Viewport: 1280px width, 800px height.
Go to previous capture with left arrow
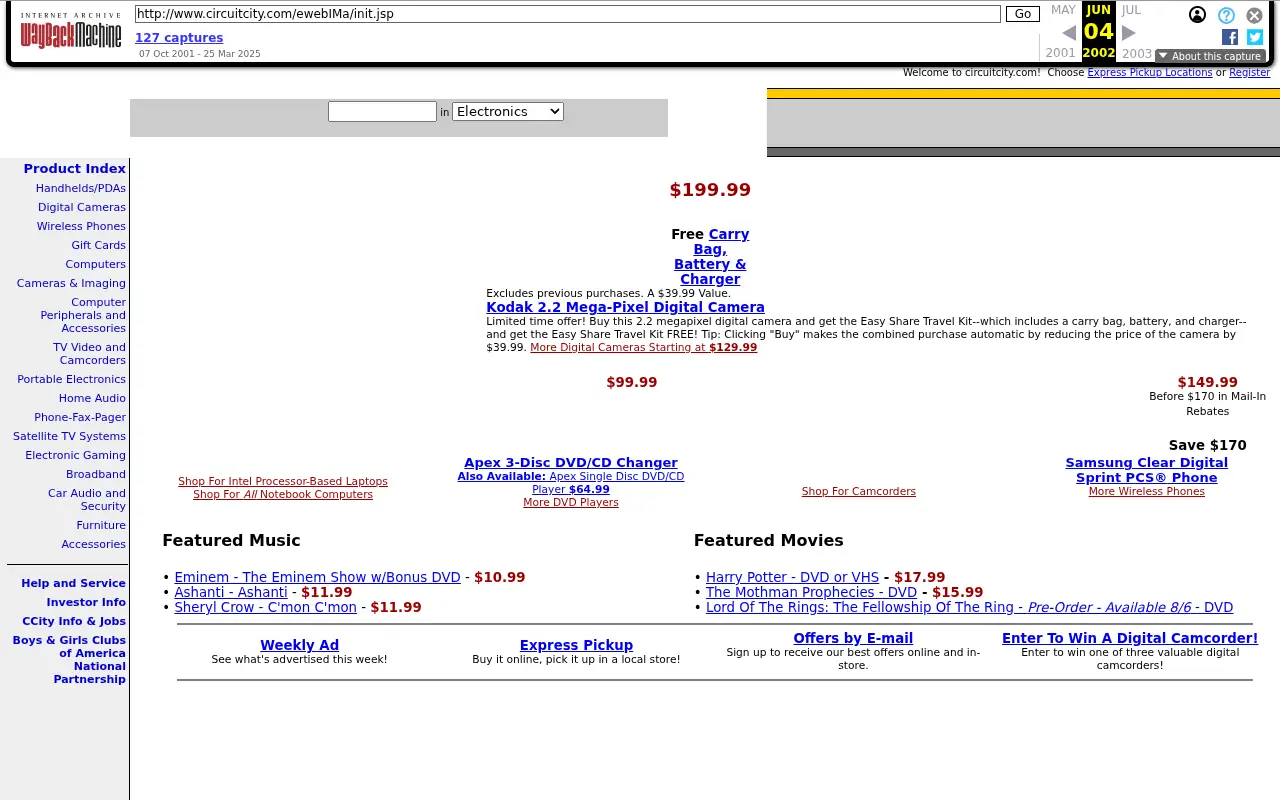click(1068, 33)
